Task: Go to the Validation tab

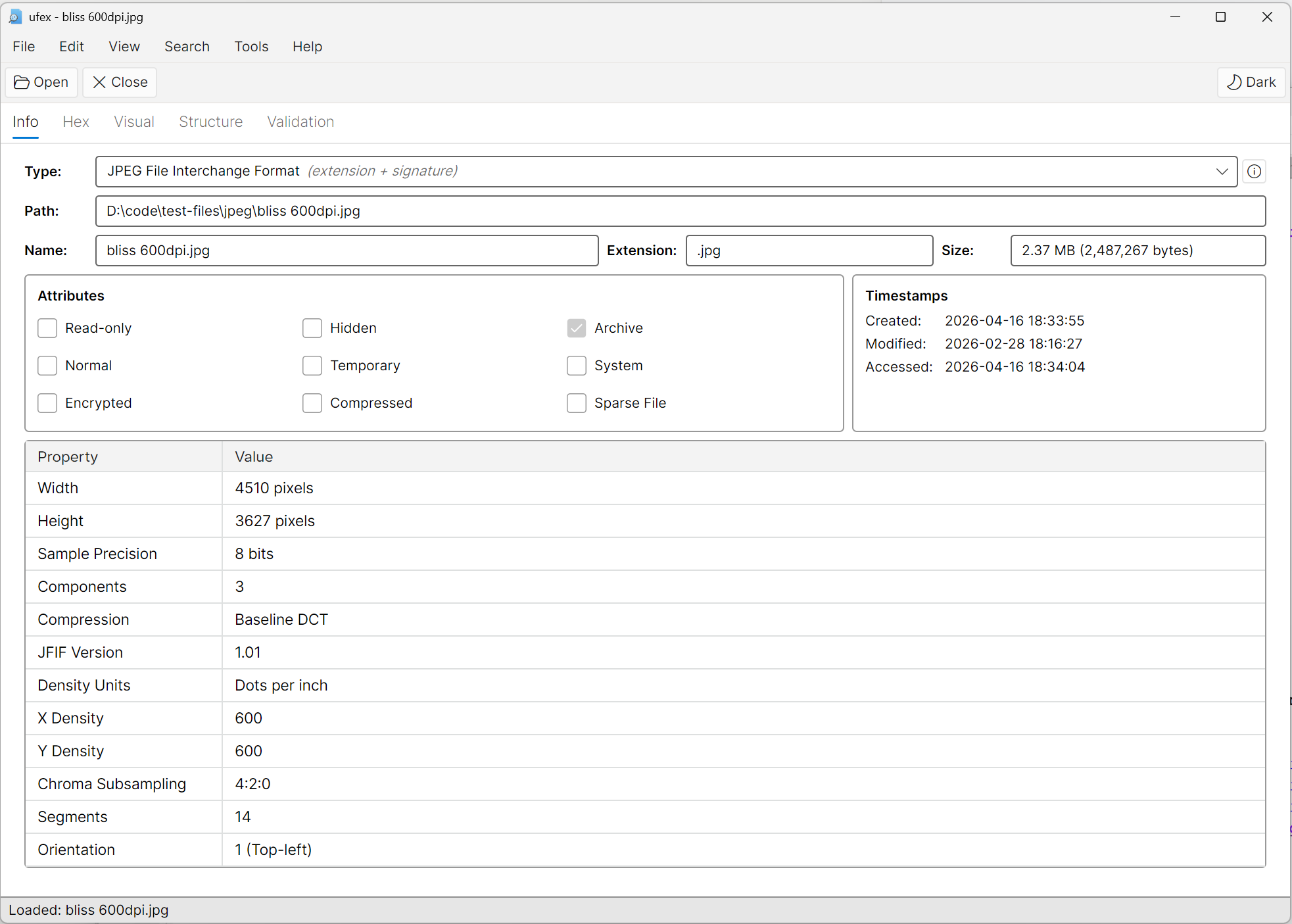Action: [300, 122]
